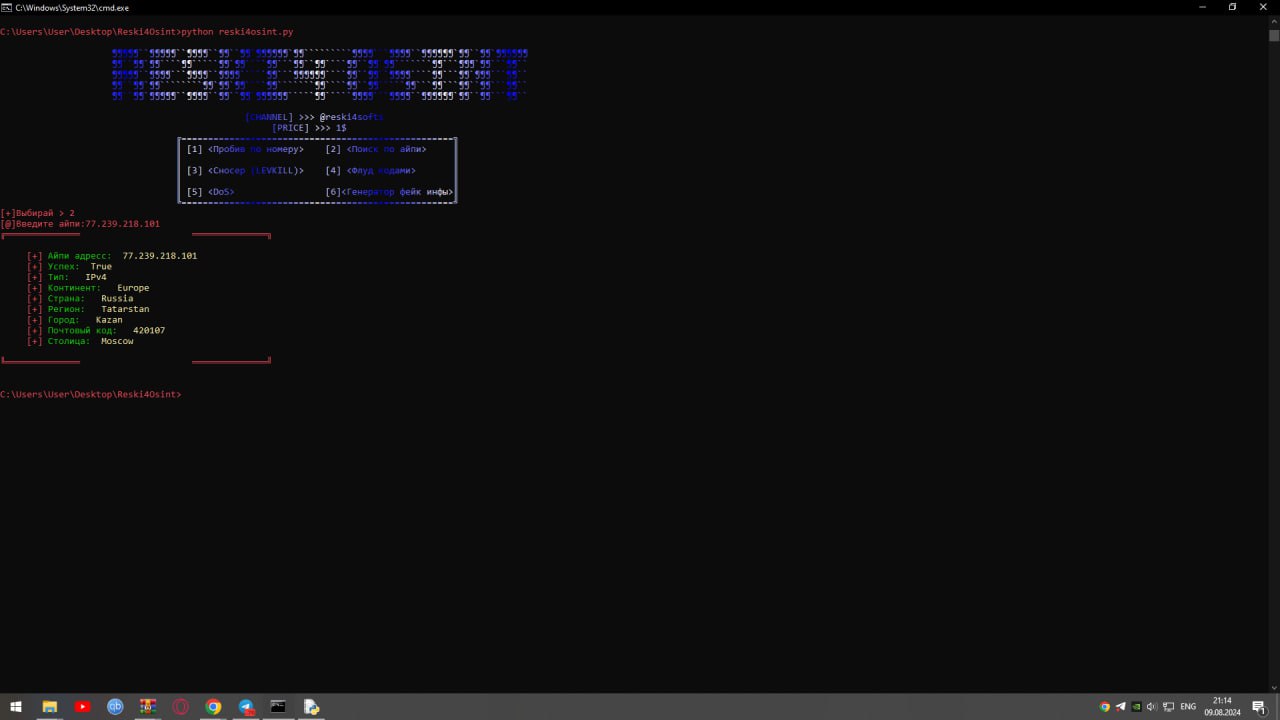
Task: Open the clock showing 21:14
Action: pyautogui.click(x=1222, y=707)
